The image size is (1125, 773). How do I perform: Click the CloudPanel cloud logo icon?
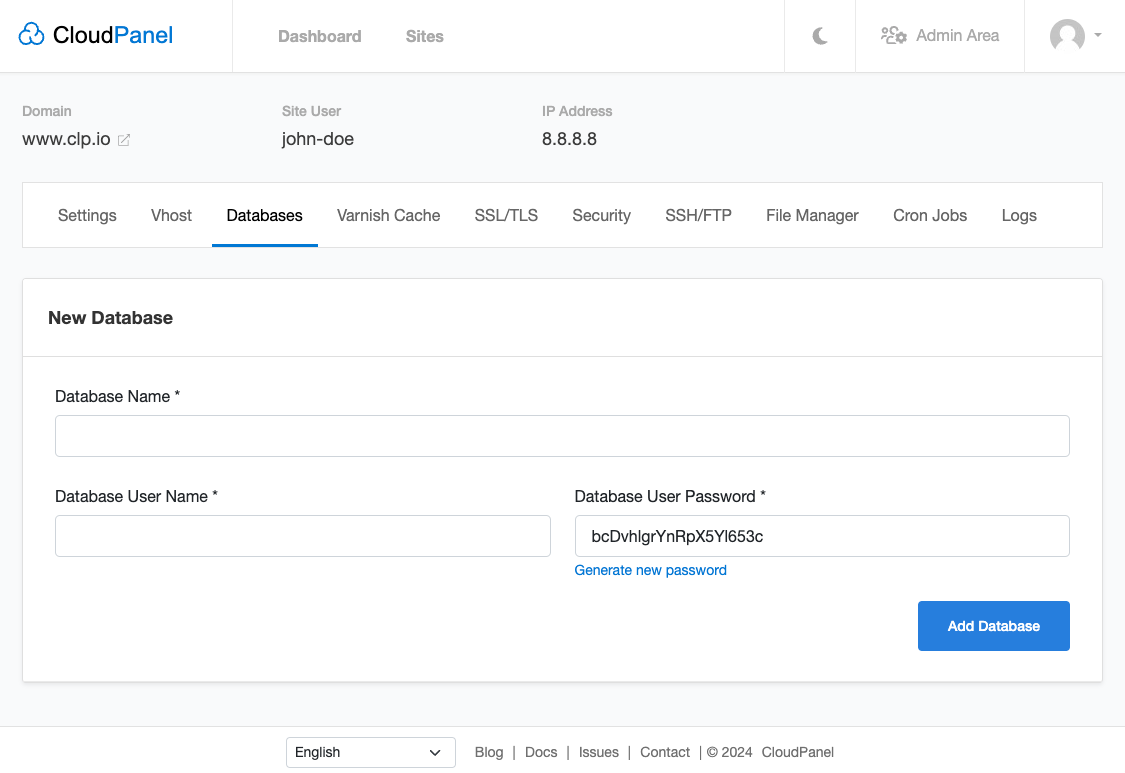[x=31, y=34]
